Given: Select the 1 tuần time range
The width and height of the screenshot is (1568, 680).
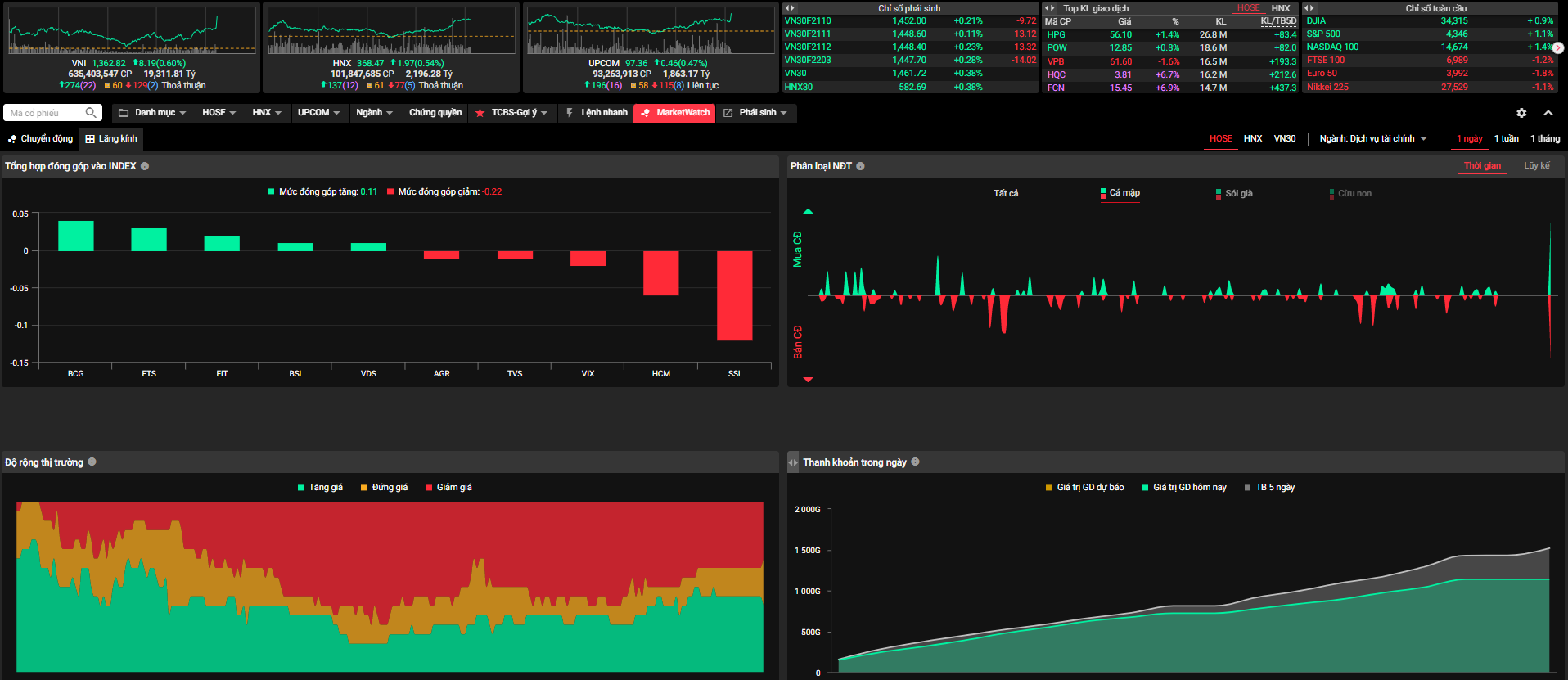Looking at the screenshot, I should 1506,139.
